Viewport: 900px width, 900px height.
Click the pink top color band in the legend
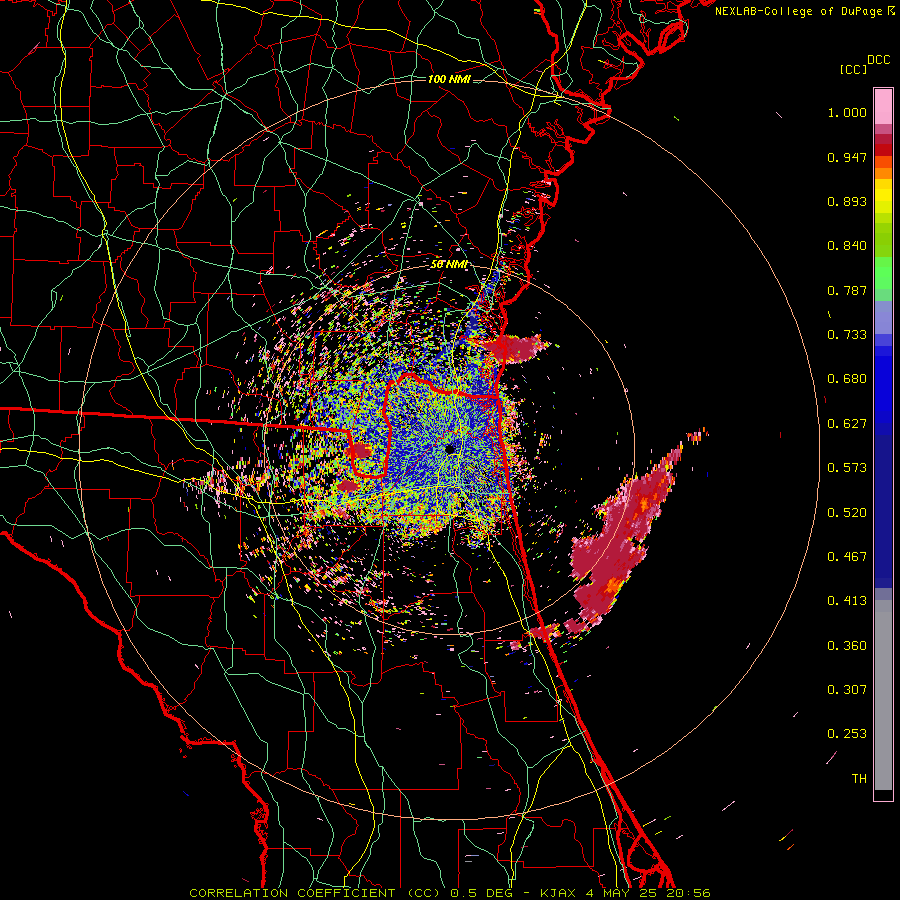coord(883,107)
